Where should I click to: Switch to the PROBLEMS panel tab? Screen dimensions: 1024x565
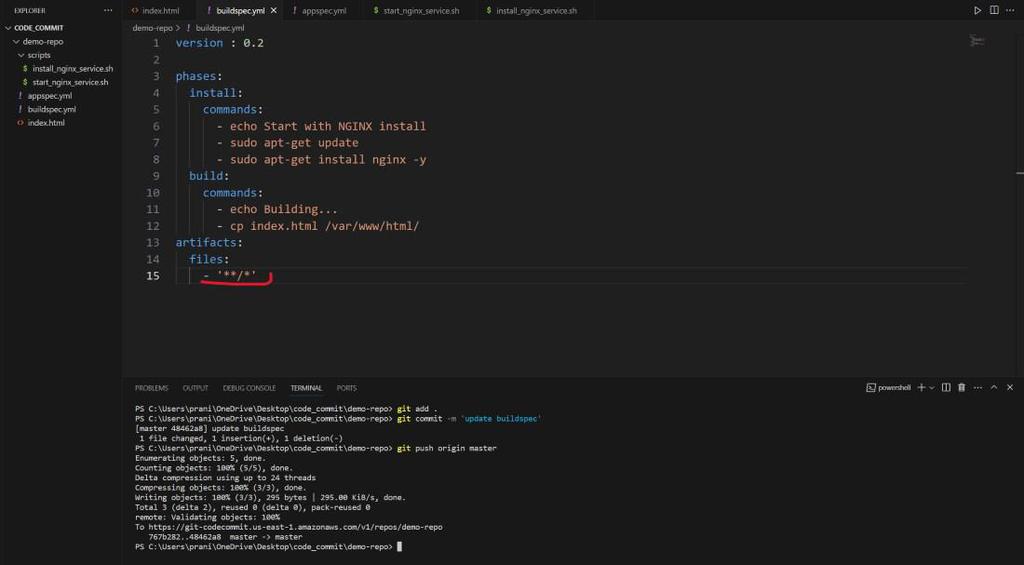tap(152, 388)
